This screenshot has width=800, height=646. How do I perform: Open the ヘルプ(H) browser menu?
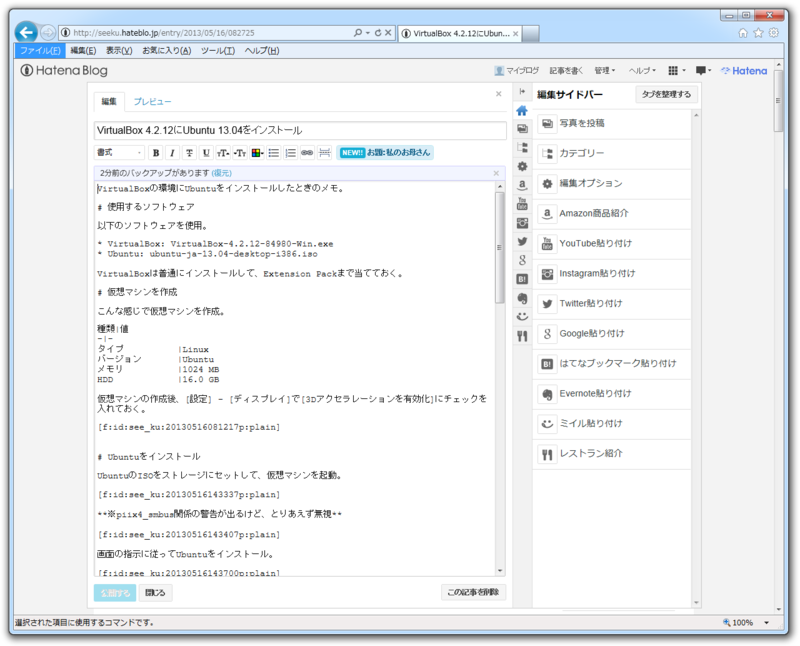click(262, 51)
